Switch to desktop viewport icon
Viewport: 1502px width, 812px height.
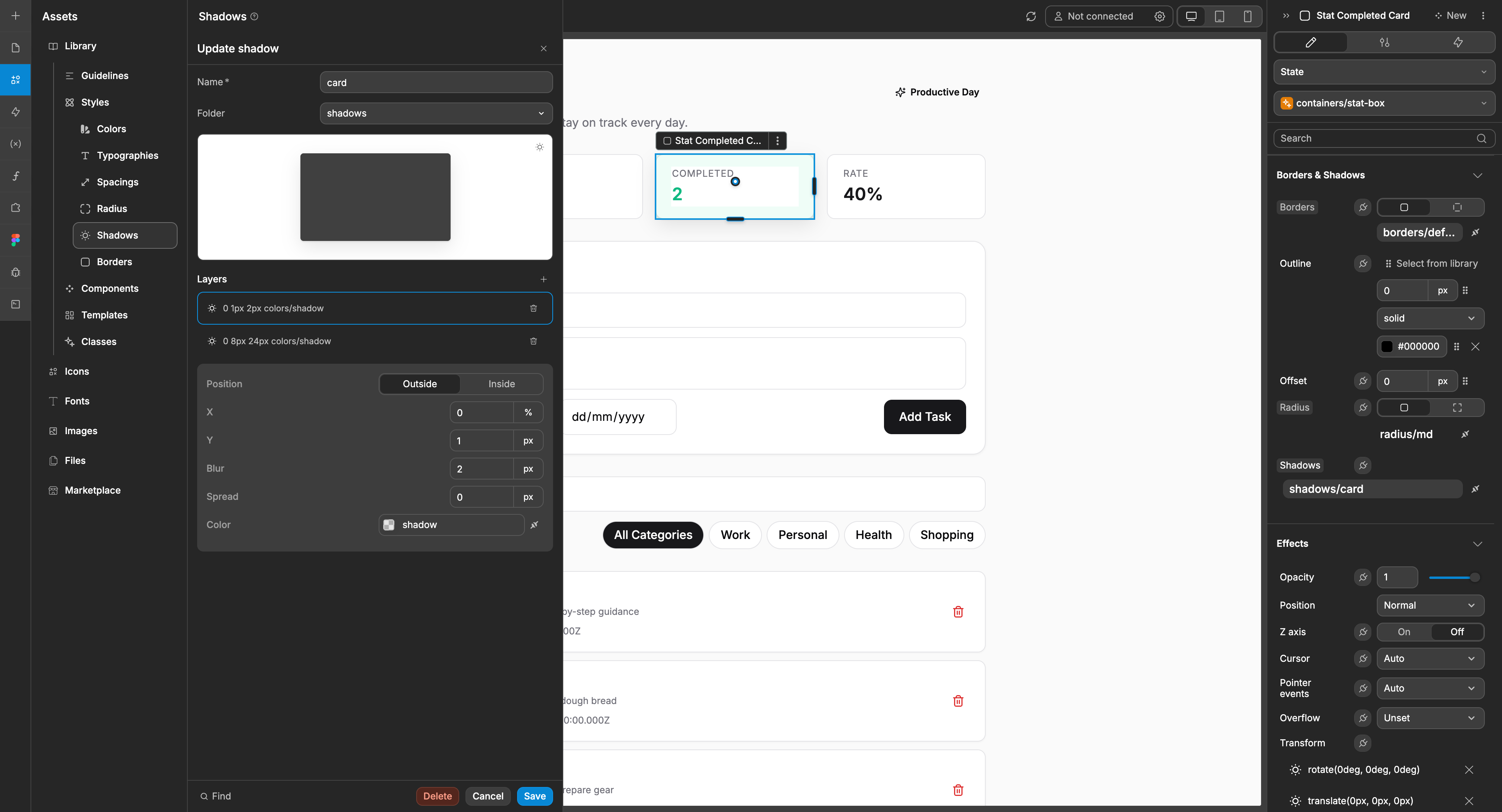(x=1191, y=16)
